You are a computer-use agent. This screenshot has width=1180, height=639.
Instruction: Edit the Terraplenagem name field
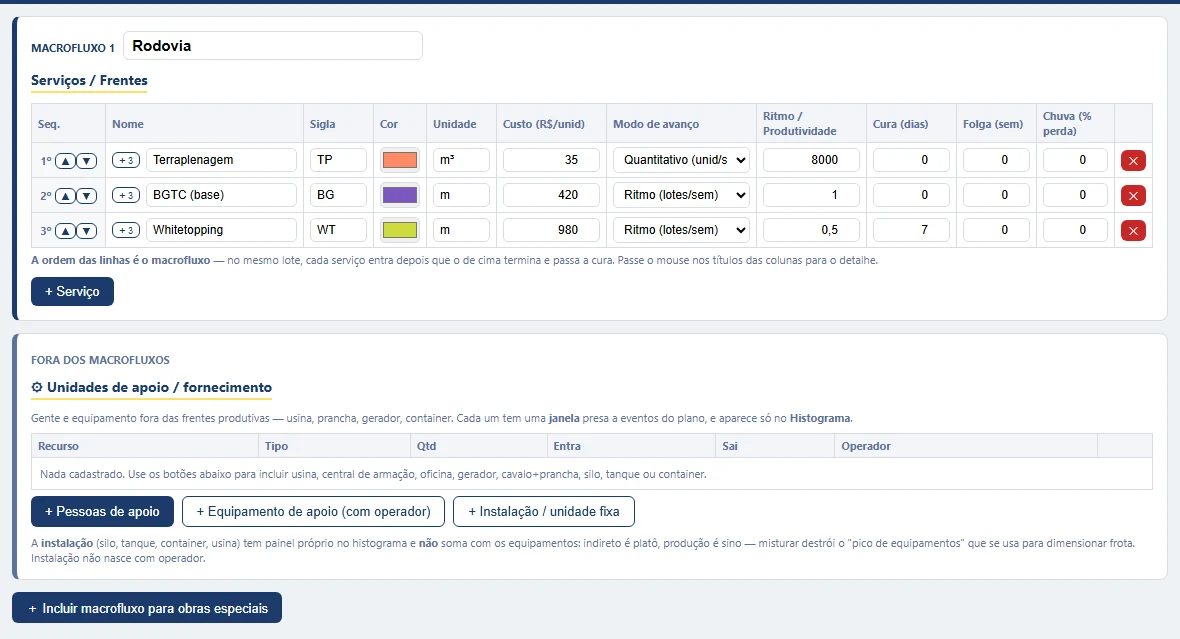tap(221, 160)
